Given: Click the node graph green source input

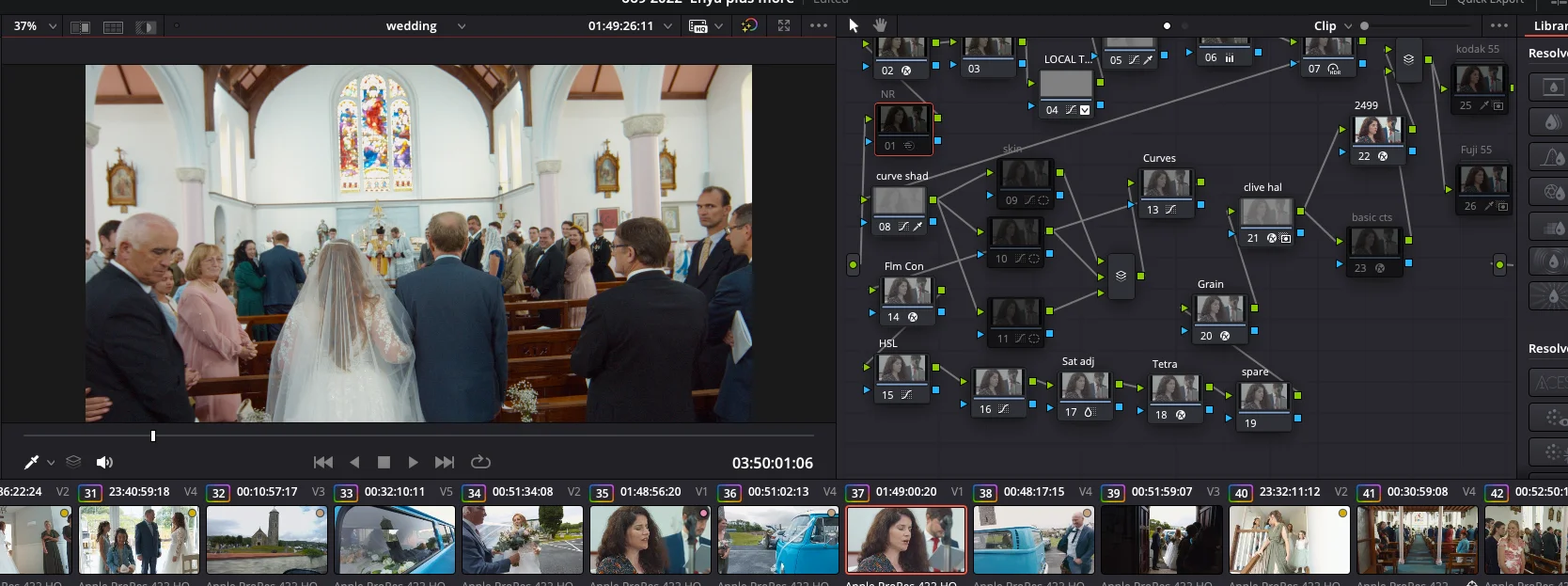Looking at the screenshot, I should point(854,265).
